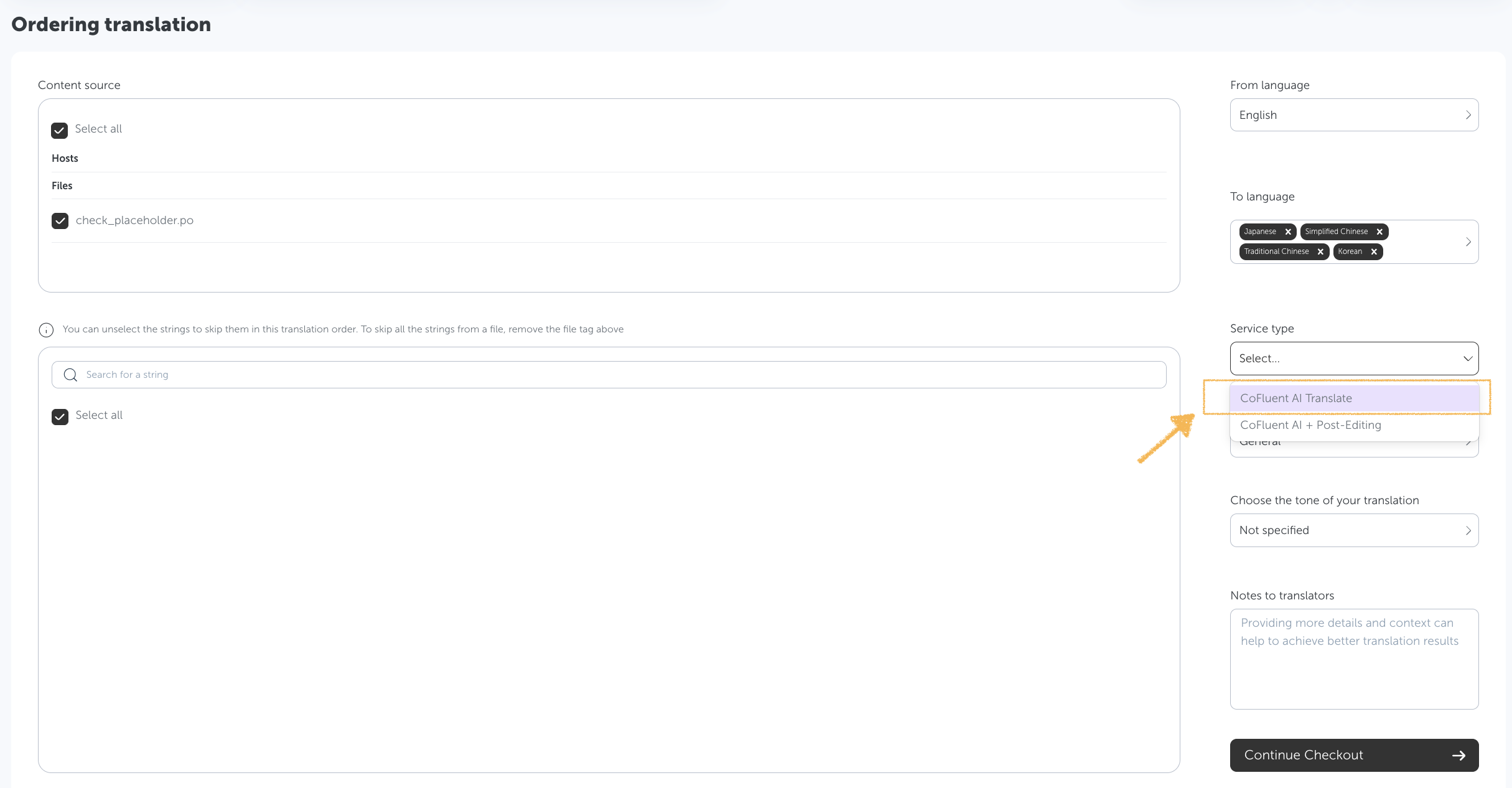The height and width of the screenshot is (788, 1512).
Task: Click the Traditional Chinese tag label
Action: coord(1276,251)
